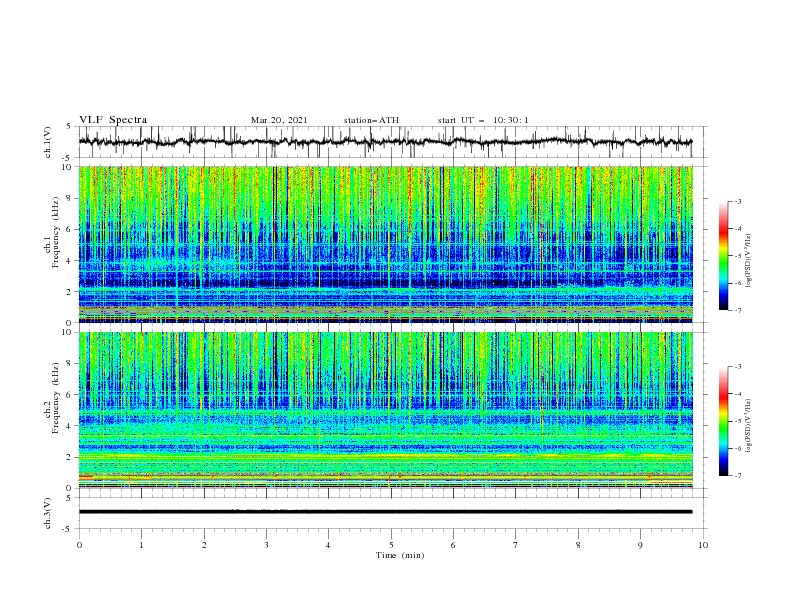Click inside the ch.2 spectrogram panel
The width and height of the screenshot is (792, 612).
[x=385, y=410]
